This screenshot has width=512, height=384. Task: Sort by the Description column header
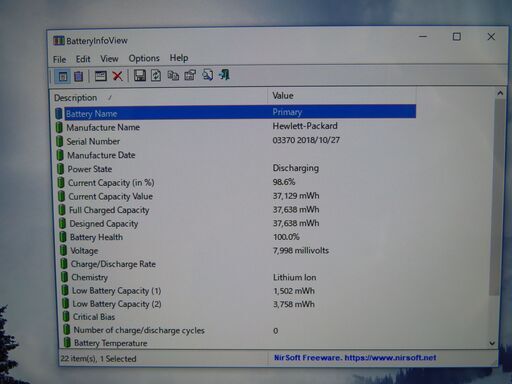tap(159, 97)
